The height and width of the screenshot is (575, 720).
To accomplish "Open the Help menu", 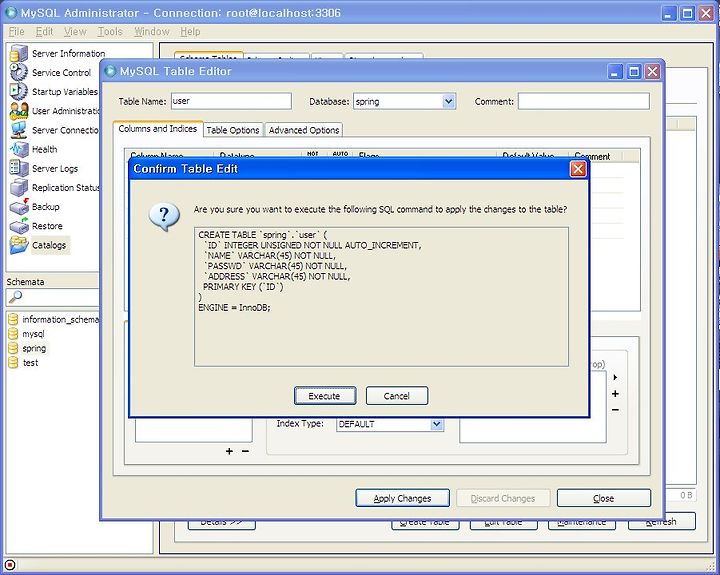I will tap(190, 32).
